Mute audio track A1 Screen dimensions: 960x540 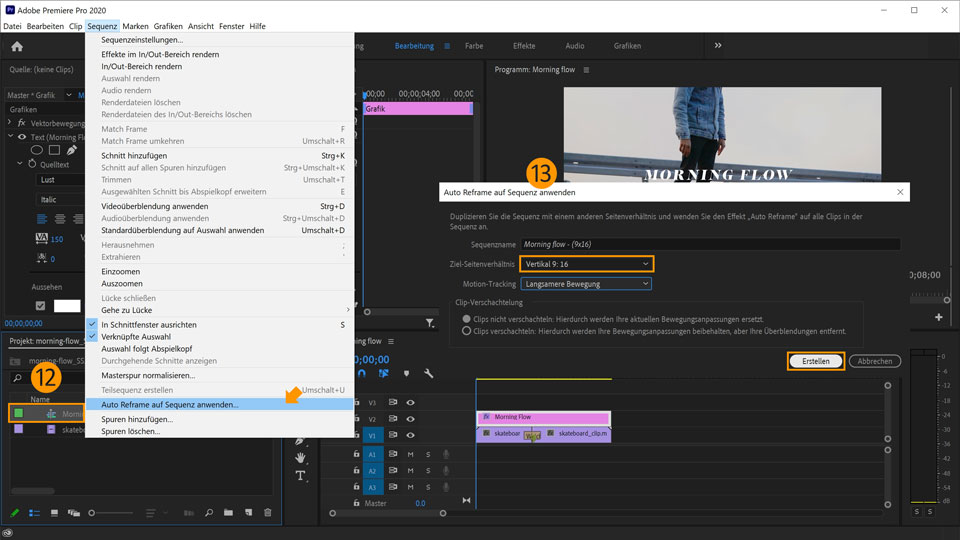410,454
